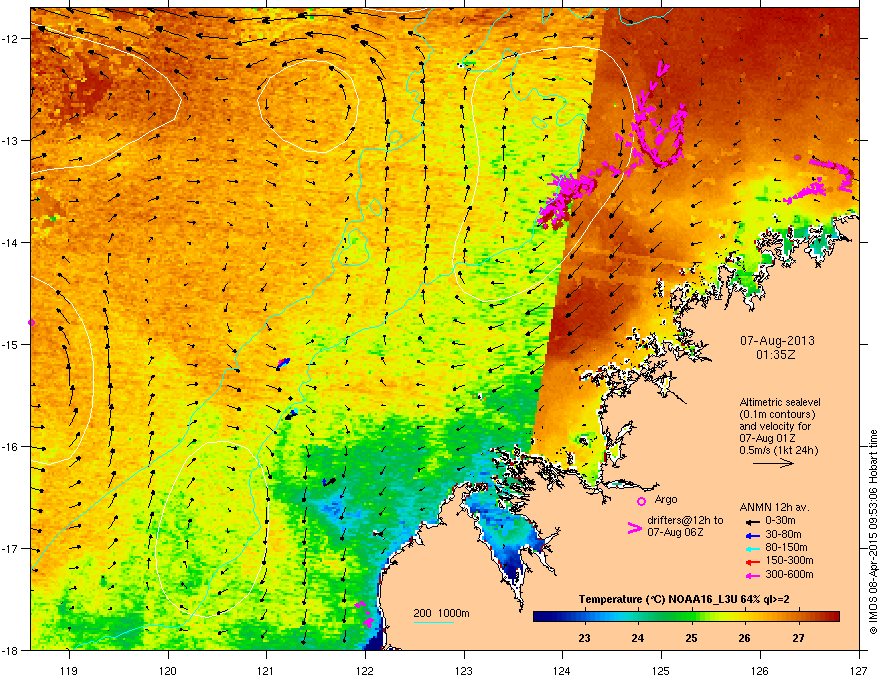Viewport: 880px width, 680px height.
Task: Click the '200 1000m' isobath label
Action: click(442, 613)
